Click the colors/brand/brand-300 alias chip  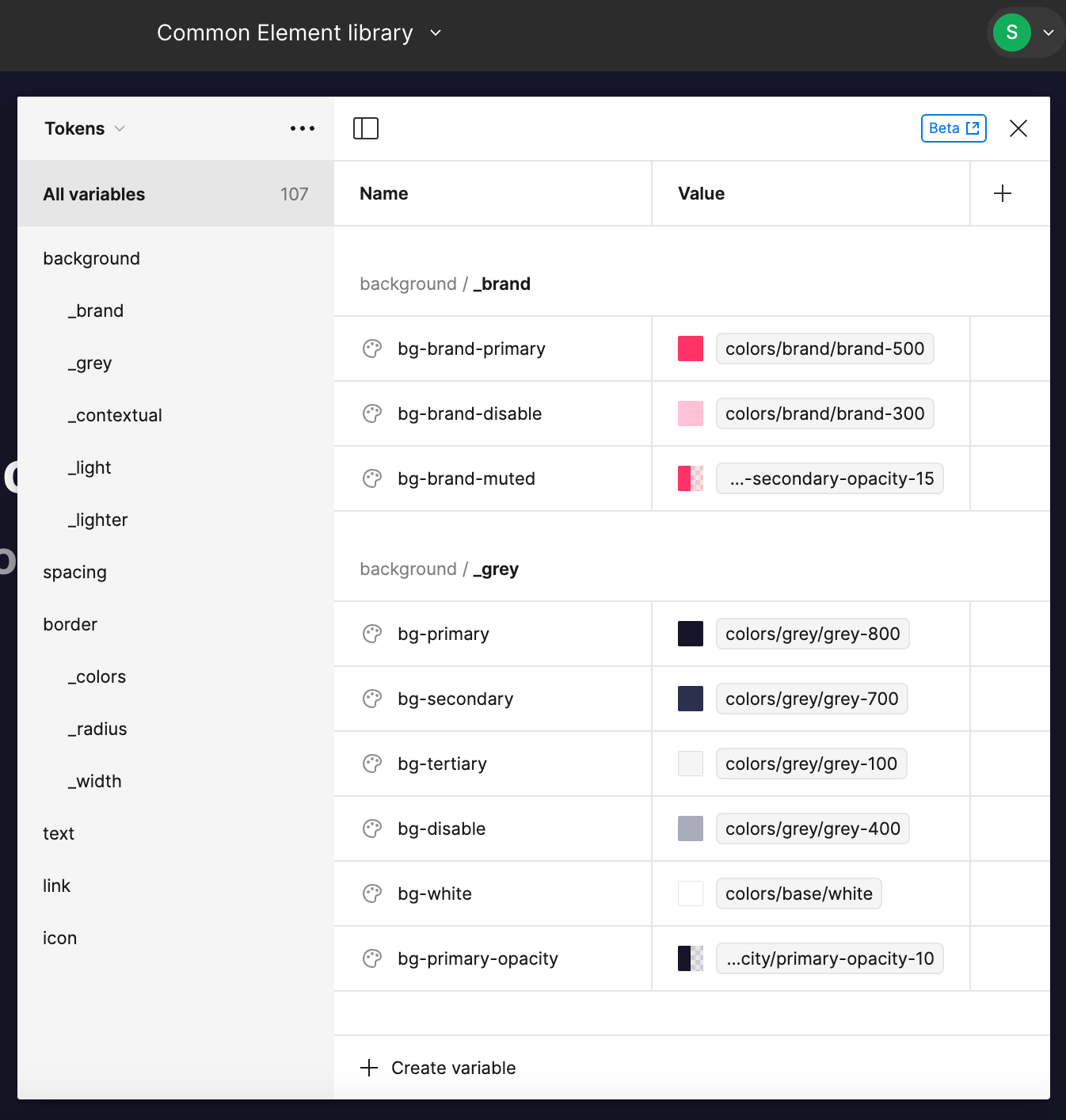point(825,413)
